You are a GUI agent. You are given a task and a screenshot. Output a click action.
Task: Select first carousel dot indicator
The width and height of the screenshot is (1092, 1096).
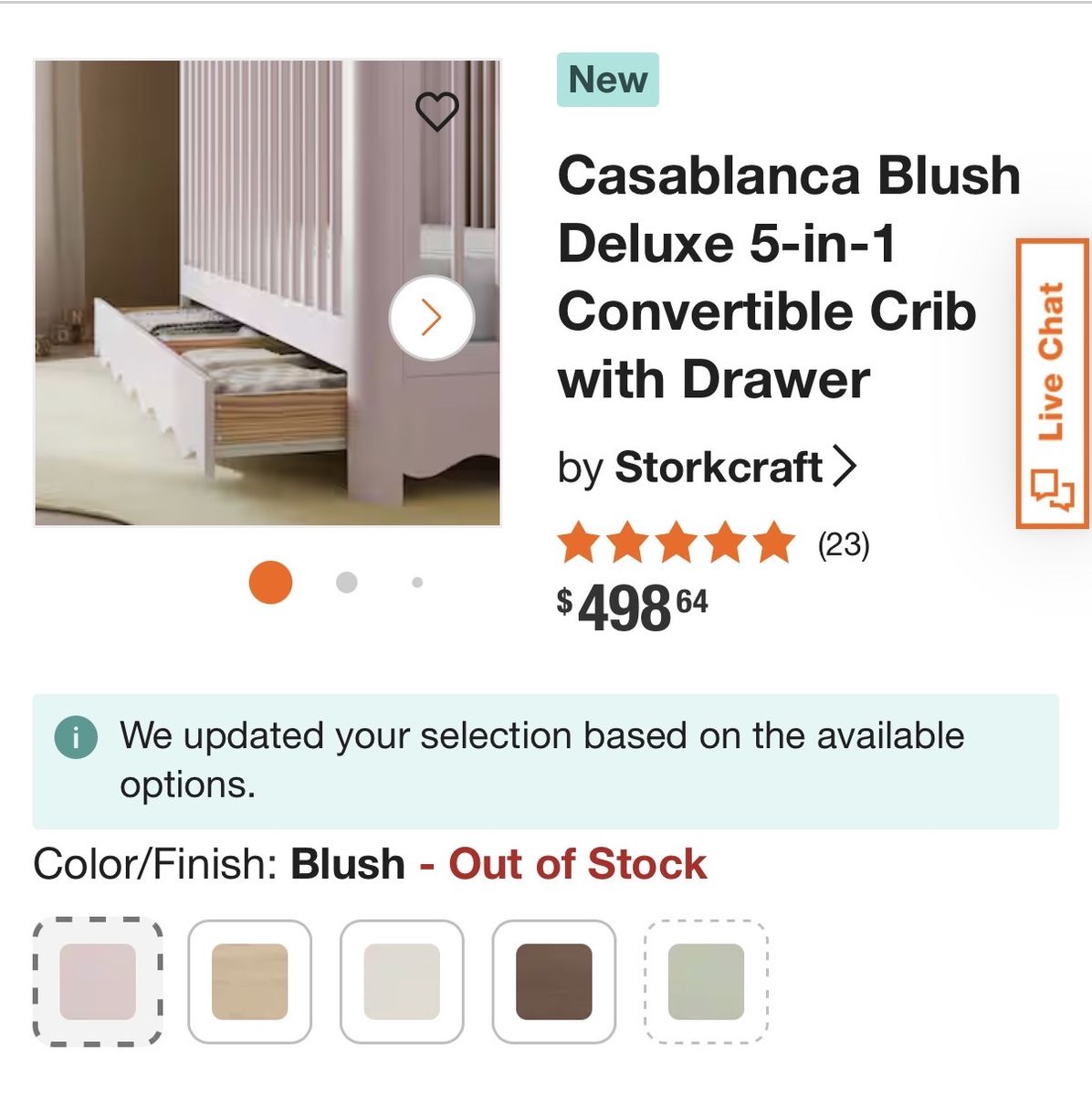pyautogui.click(x=270, y=583)
